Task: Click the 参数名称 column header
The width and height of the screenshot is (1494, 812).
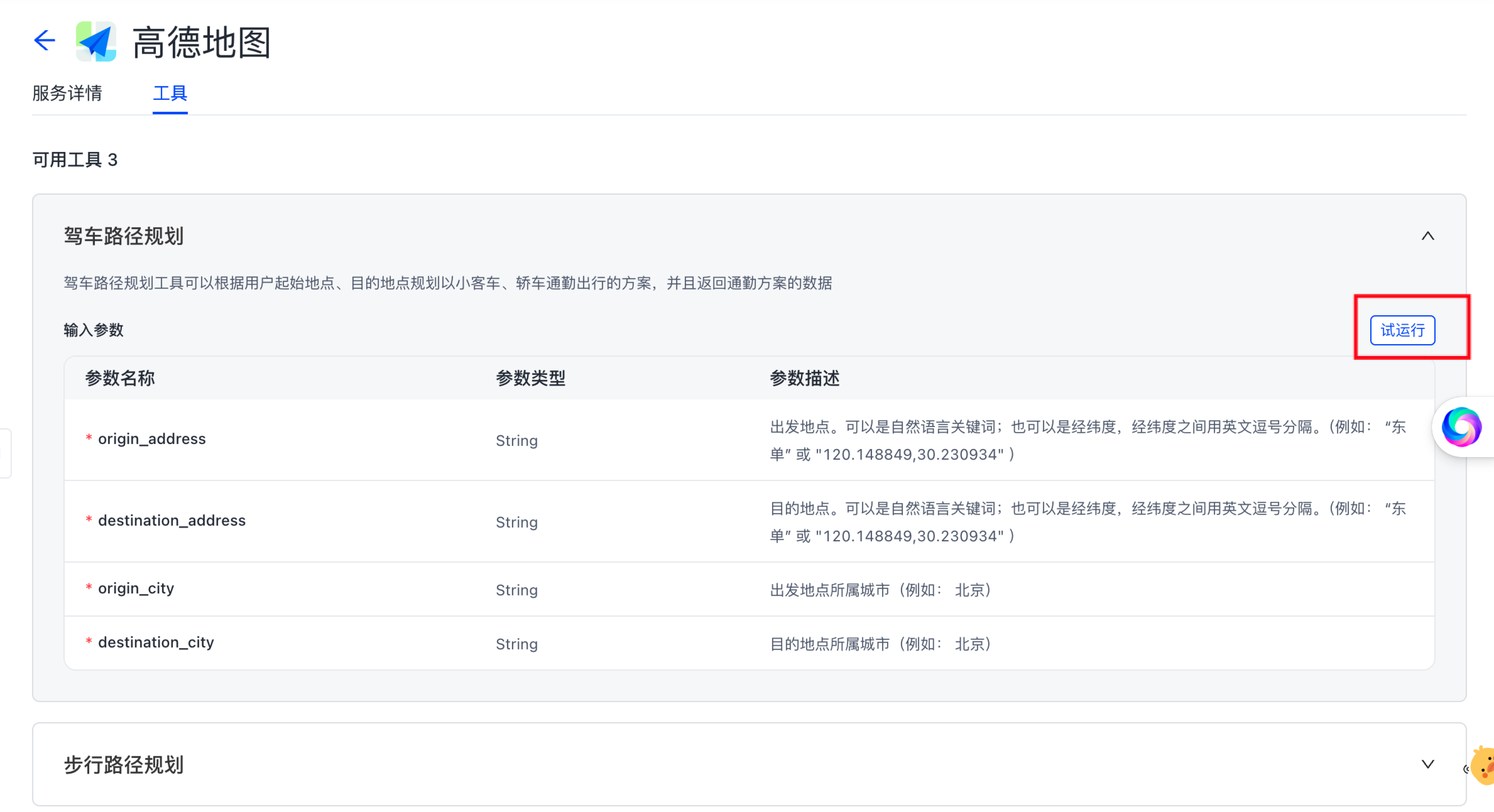Action: point(120,378)
